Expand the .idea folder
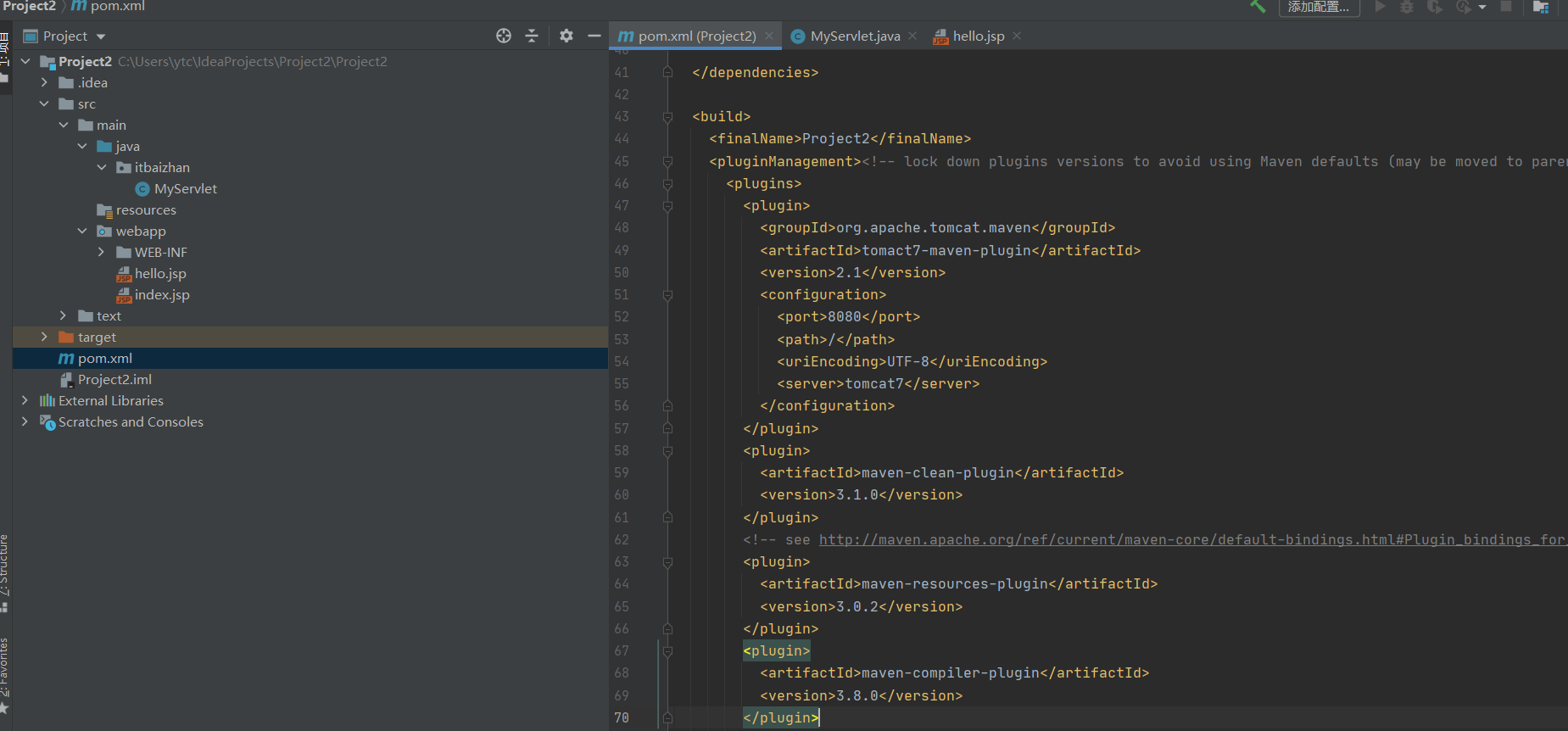Image resolution: width=1568 pixels, height=731 pixels. (44, 82)
